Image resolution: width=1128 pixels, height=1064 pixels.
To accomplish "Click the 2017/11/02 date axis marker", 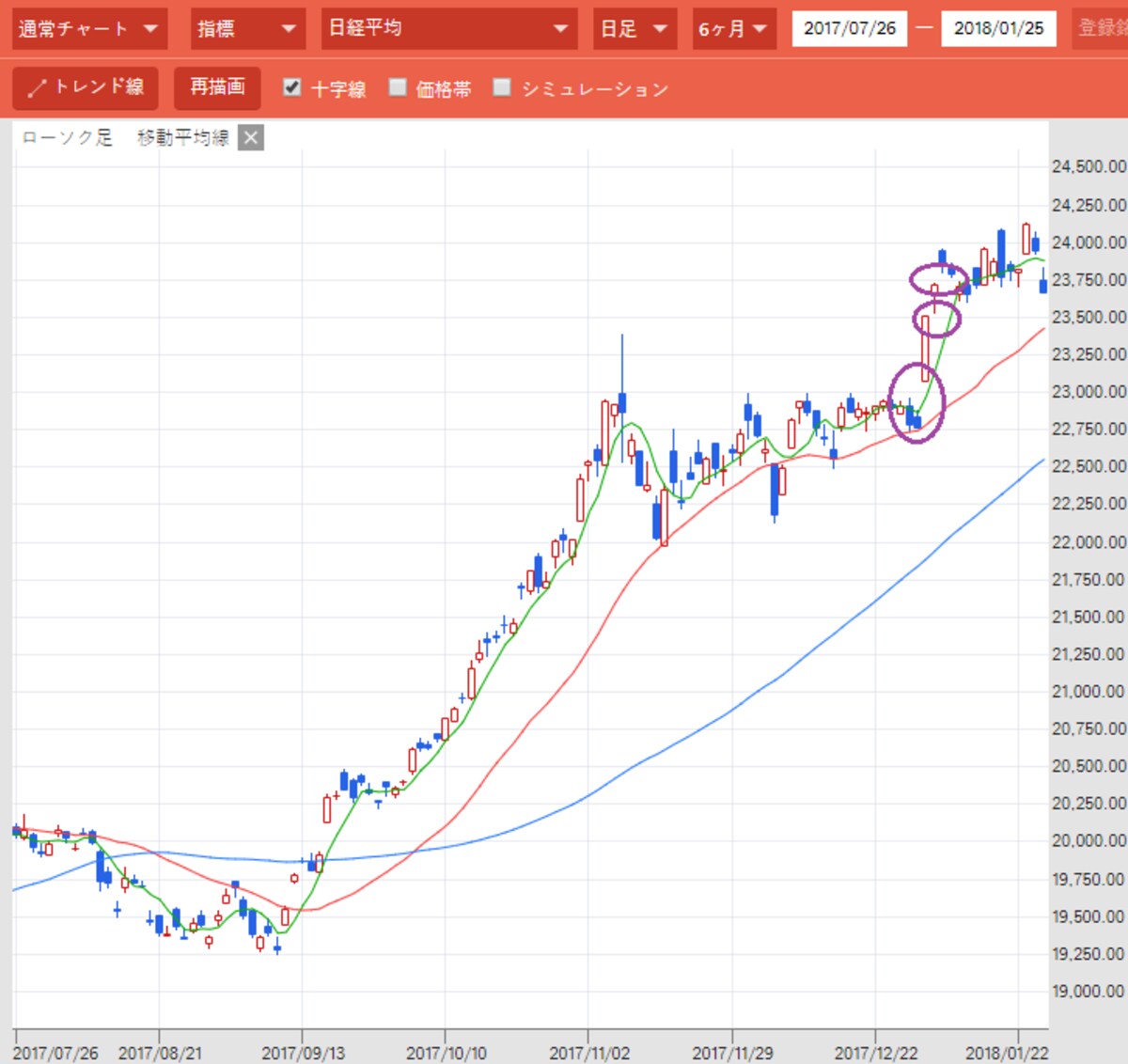I will 589,1053.
